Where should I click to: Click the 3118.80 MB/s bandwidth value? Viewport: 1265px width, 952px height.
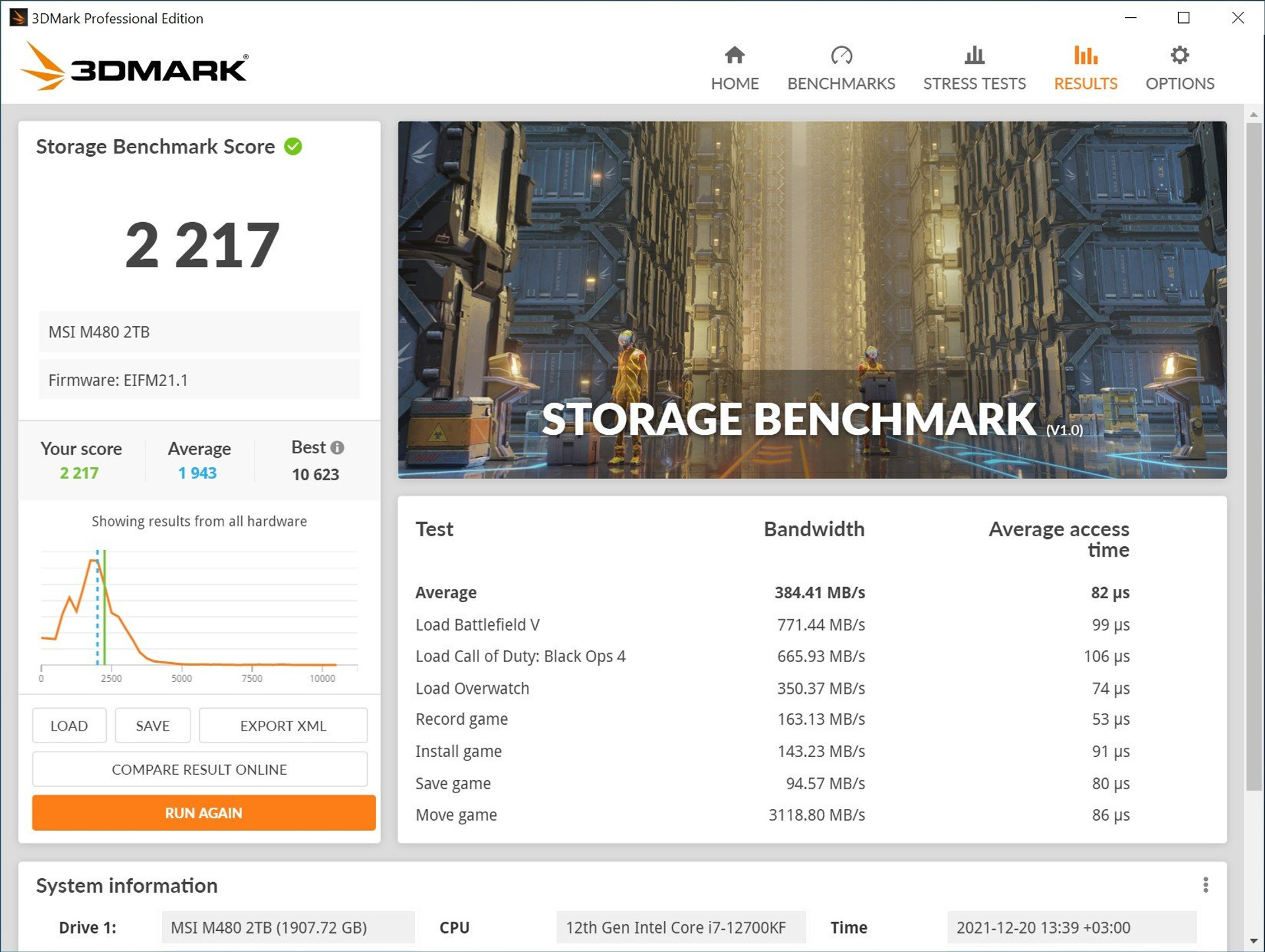click(816, 815)
